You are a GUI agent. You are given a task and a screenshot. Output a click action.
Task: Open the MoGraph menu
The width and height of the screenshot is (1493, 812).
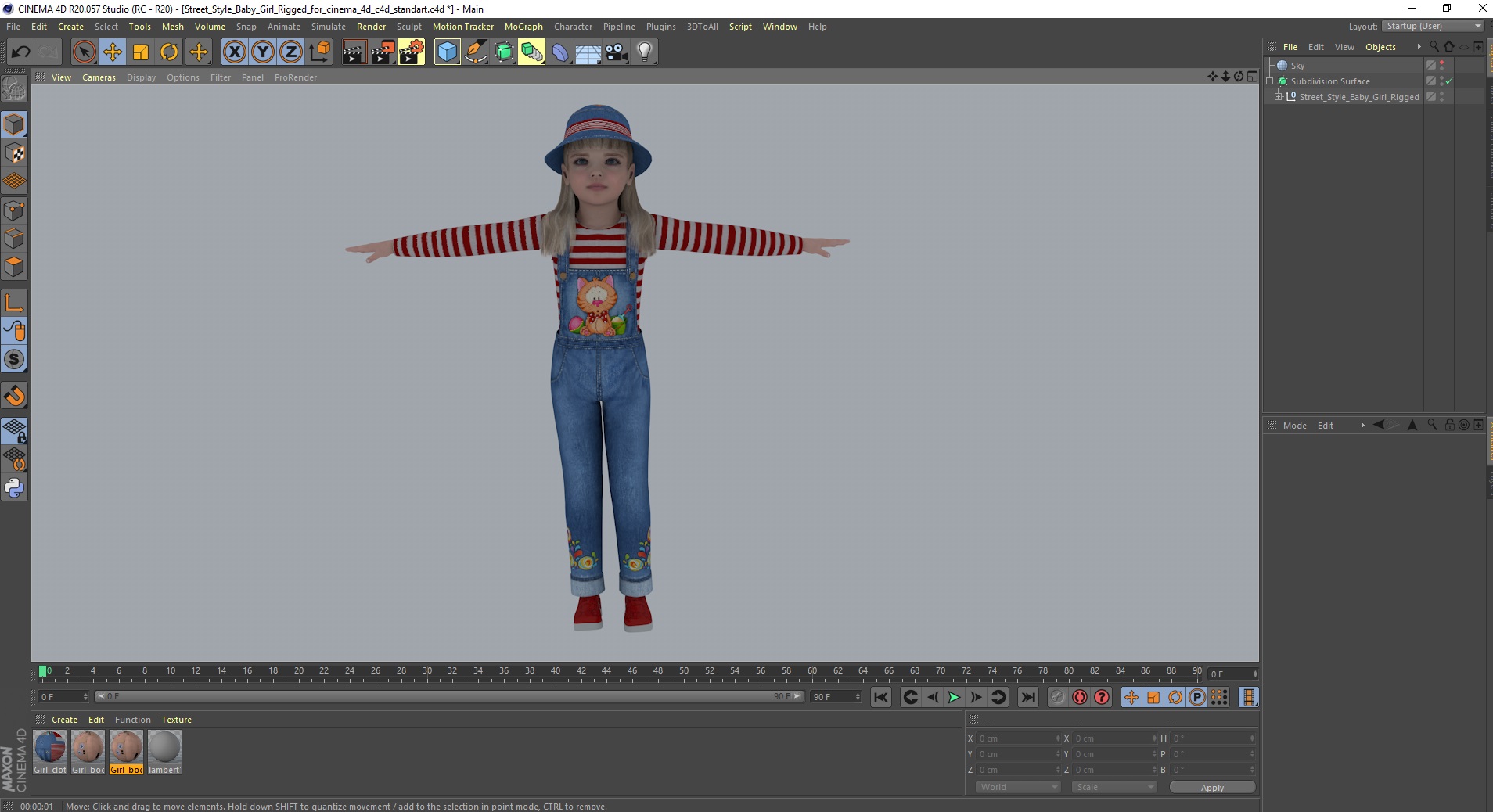[523, 27]
